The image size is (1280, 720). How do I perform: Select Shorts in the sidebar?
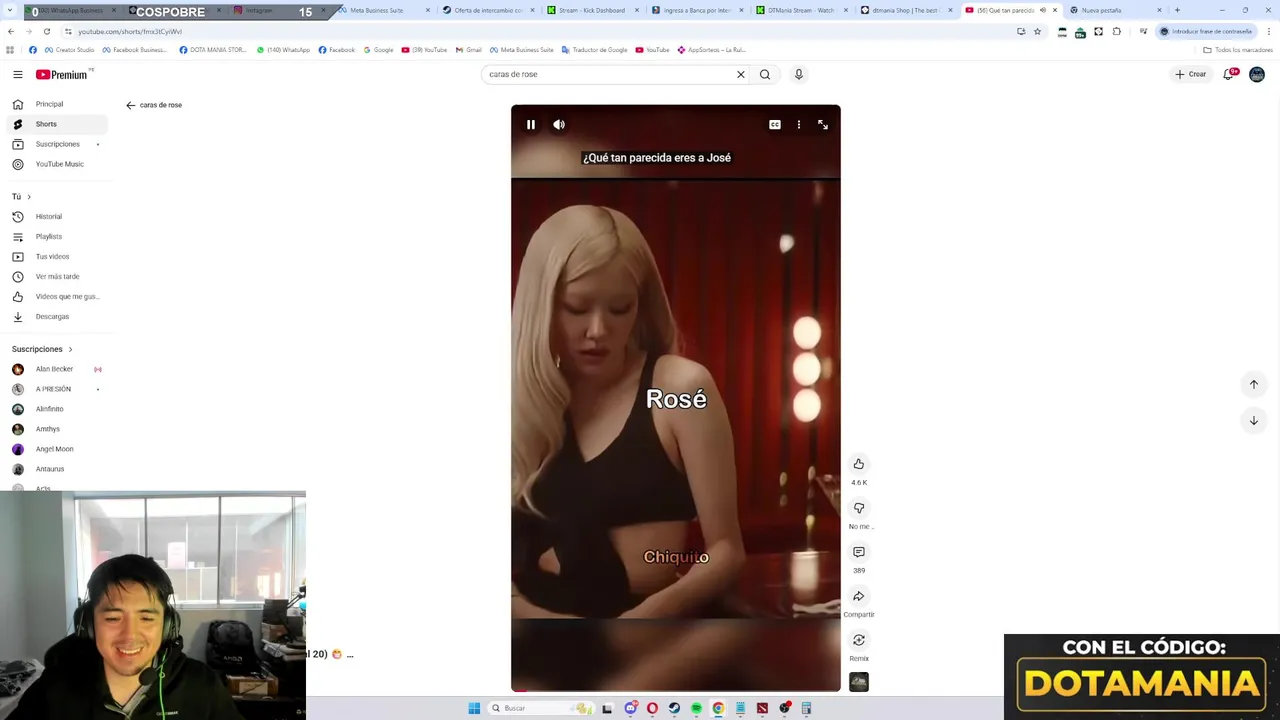coord(56,124)
